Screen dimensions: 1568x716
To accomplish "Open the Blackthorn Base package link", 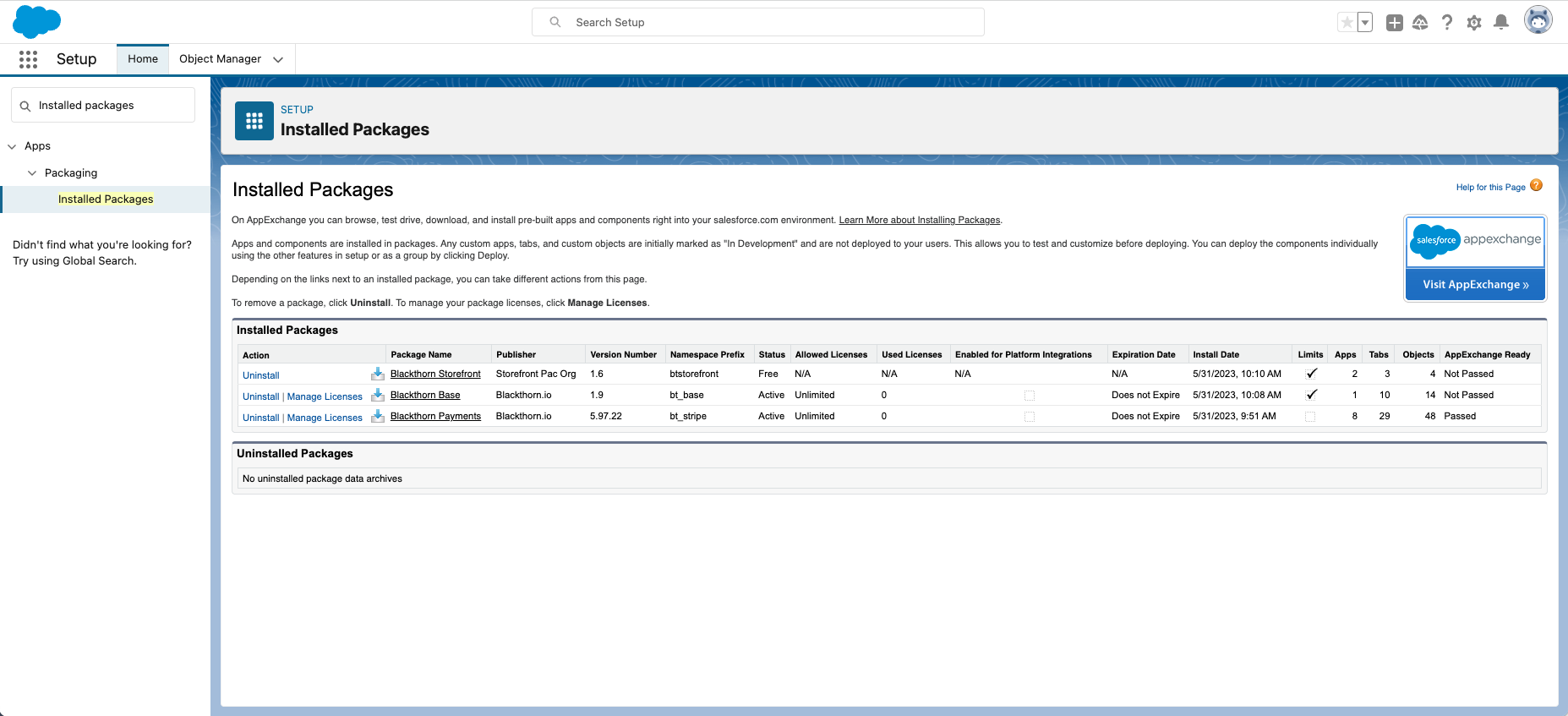I will [x=425, y=395].
